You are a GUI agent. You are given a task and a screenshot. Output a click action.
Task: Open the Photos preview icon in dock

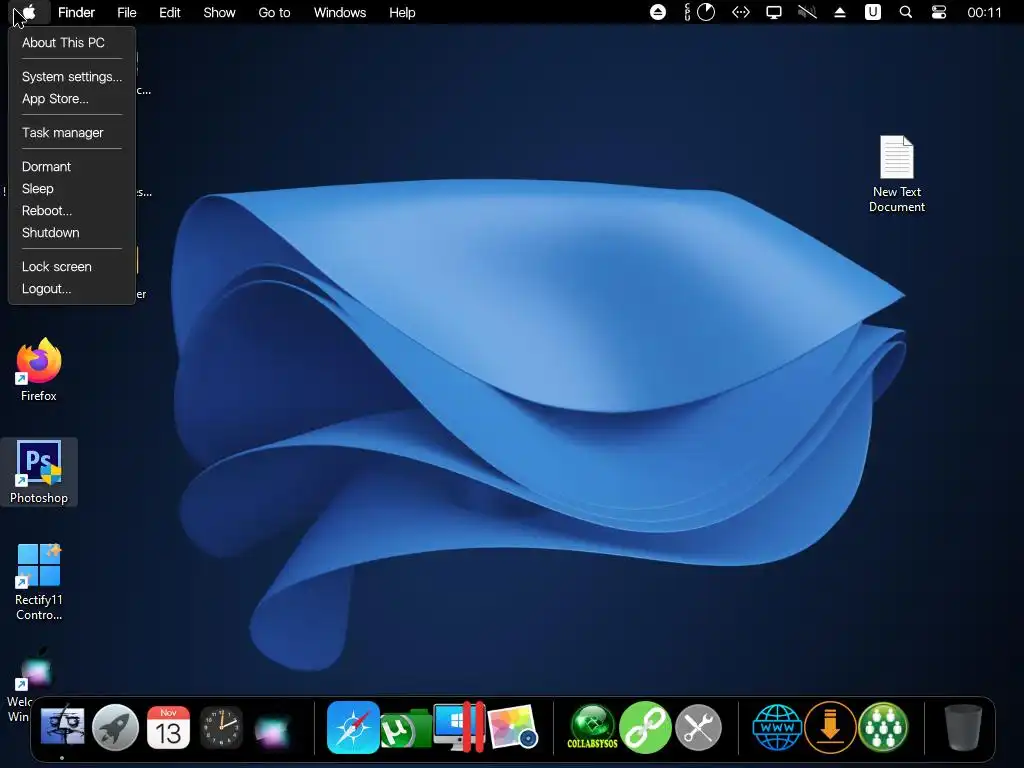(x=513, y=727)
